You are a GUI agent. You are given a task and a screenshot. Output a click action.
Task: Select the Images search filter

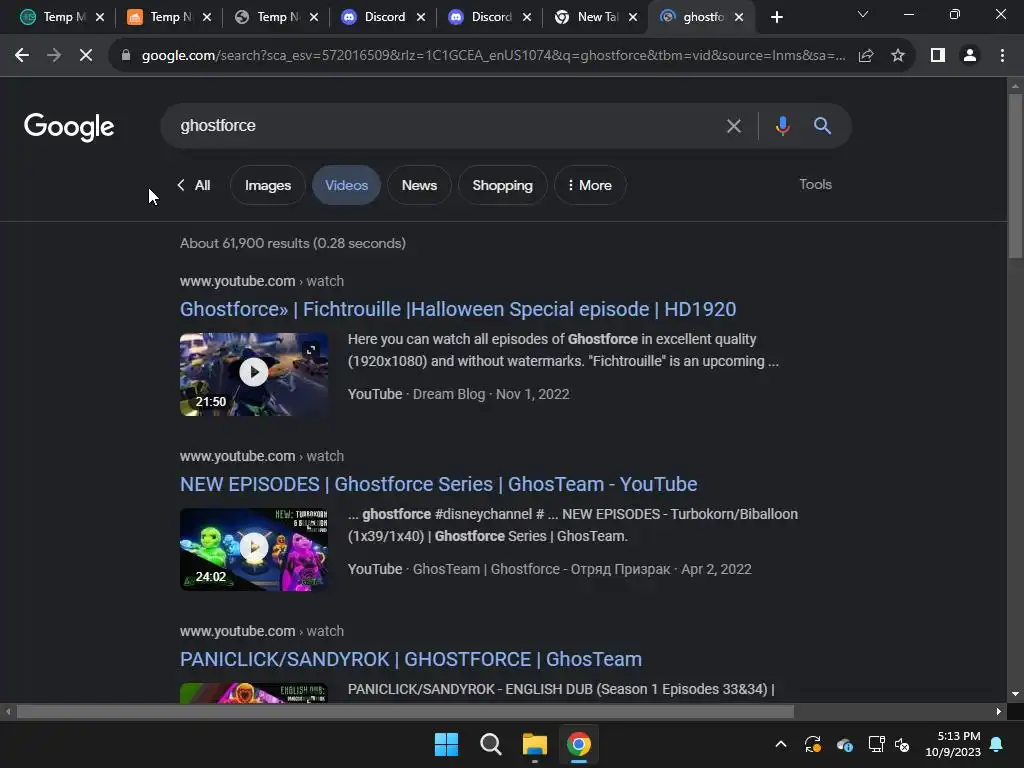(x=268, y=185)
